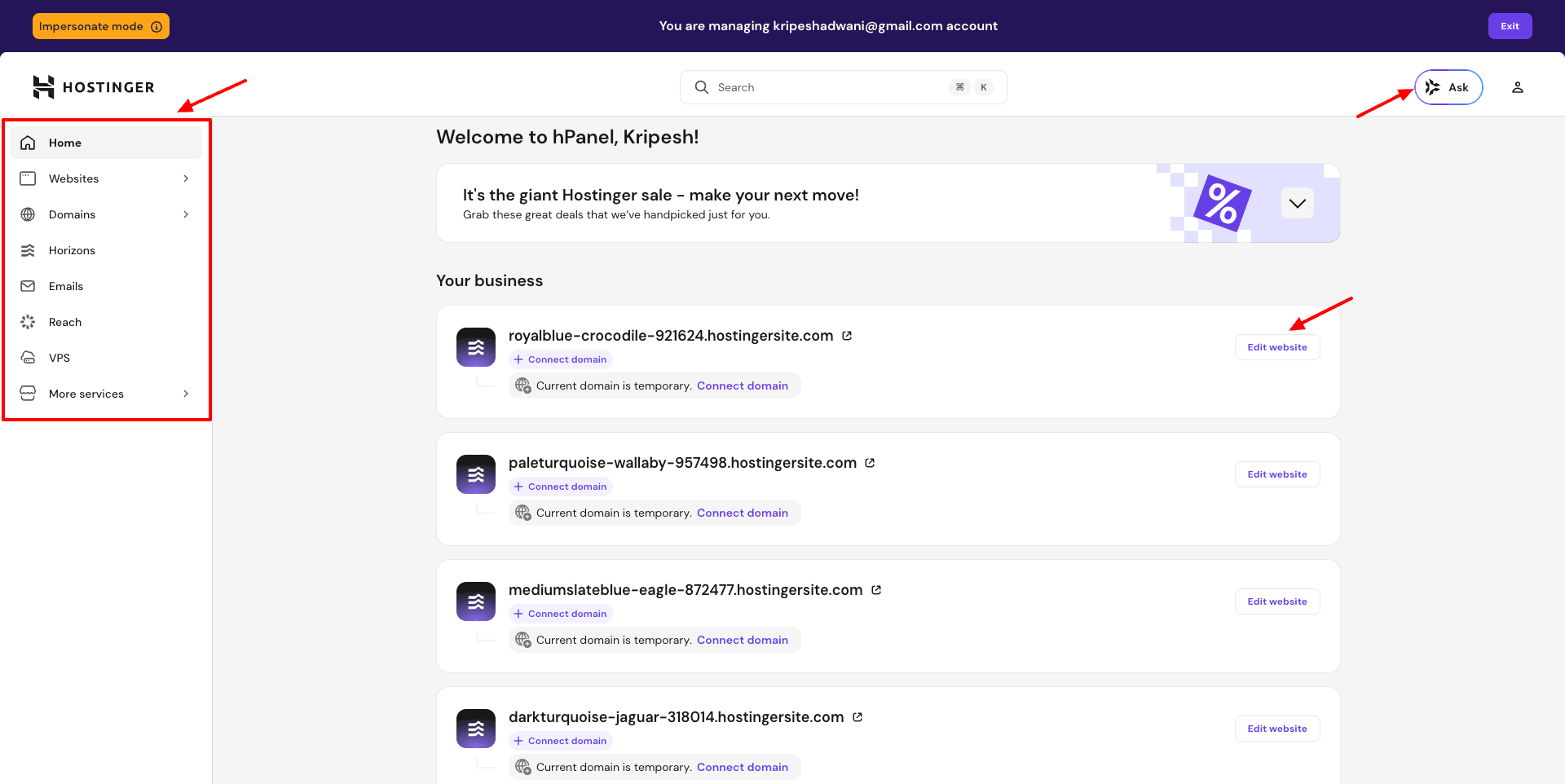The image size is (1565, 784).
Task: Click the VPS sidebar item
Action: (x=60, y=358)
